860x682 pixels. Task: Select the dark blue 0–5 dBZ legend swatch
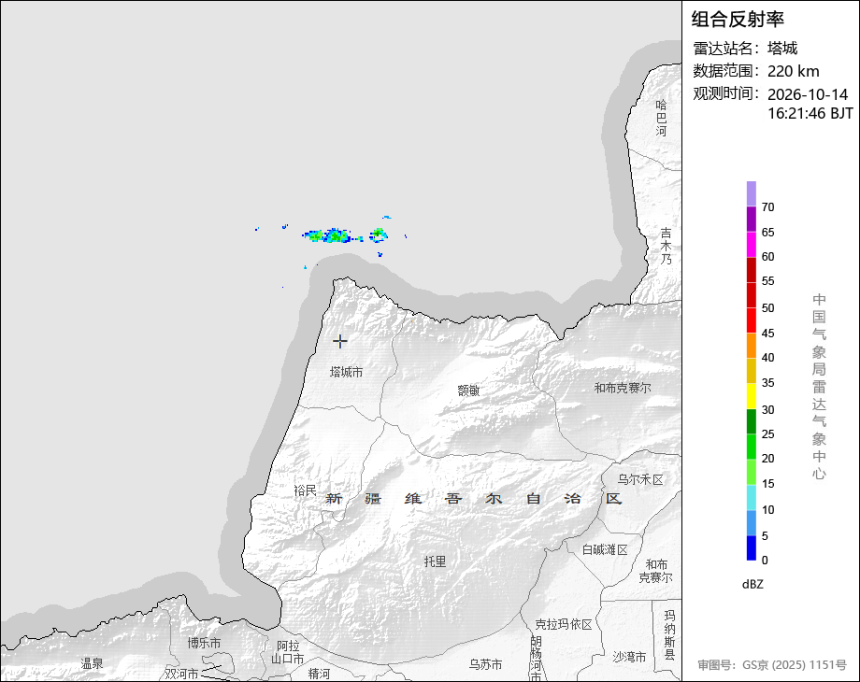751,548
